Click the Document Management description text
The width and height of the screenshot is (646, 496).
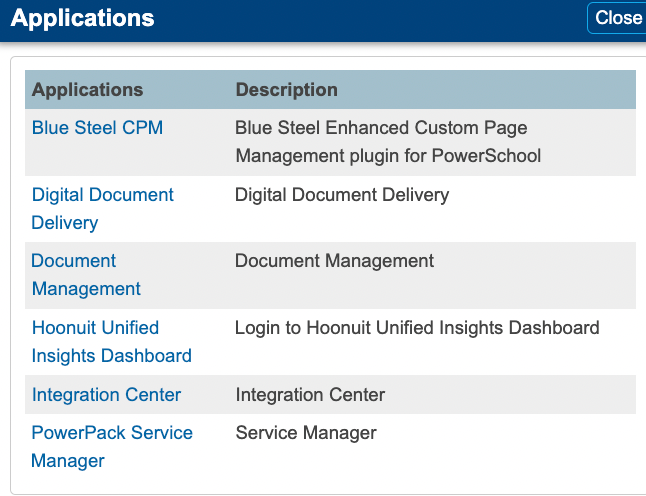tap(334, 261)
